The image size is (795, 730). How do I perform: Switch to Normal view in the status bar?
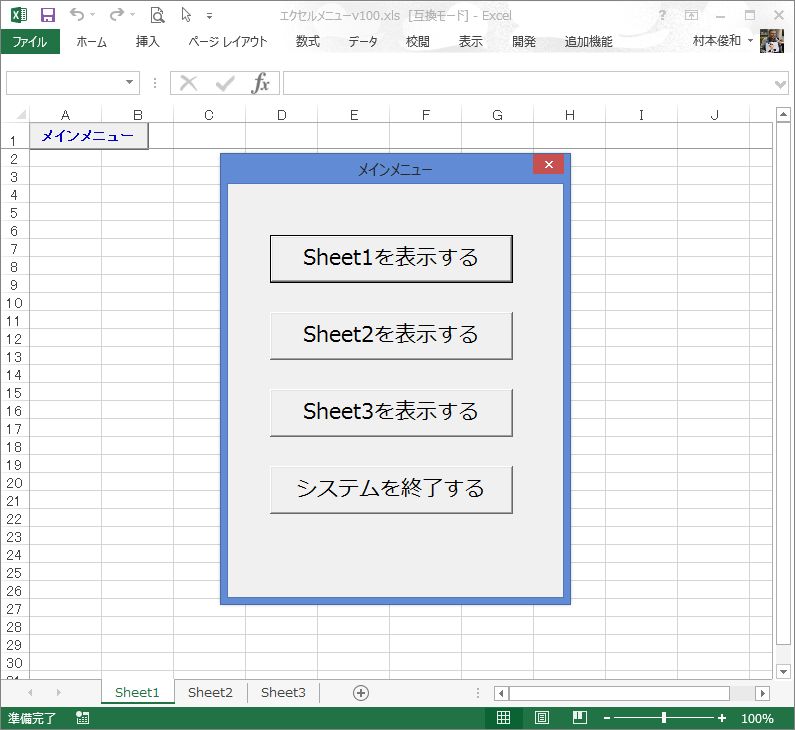click(x=504, y=718)
